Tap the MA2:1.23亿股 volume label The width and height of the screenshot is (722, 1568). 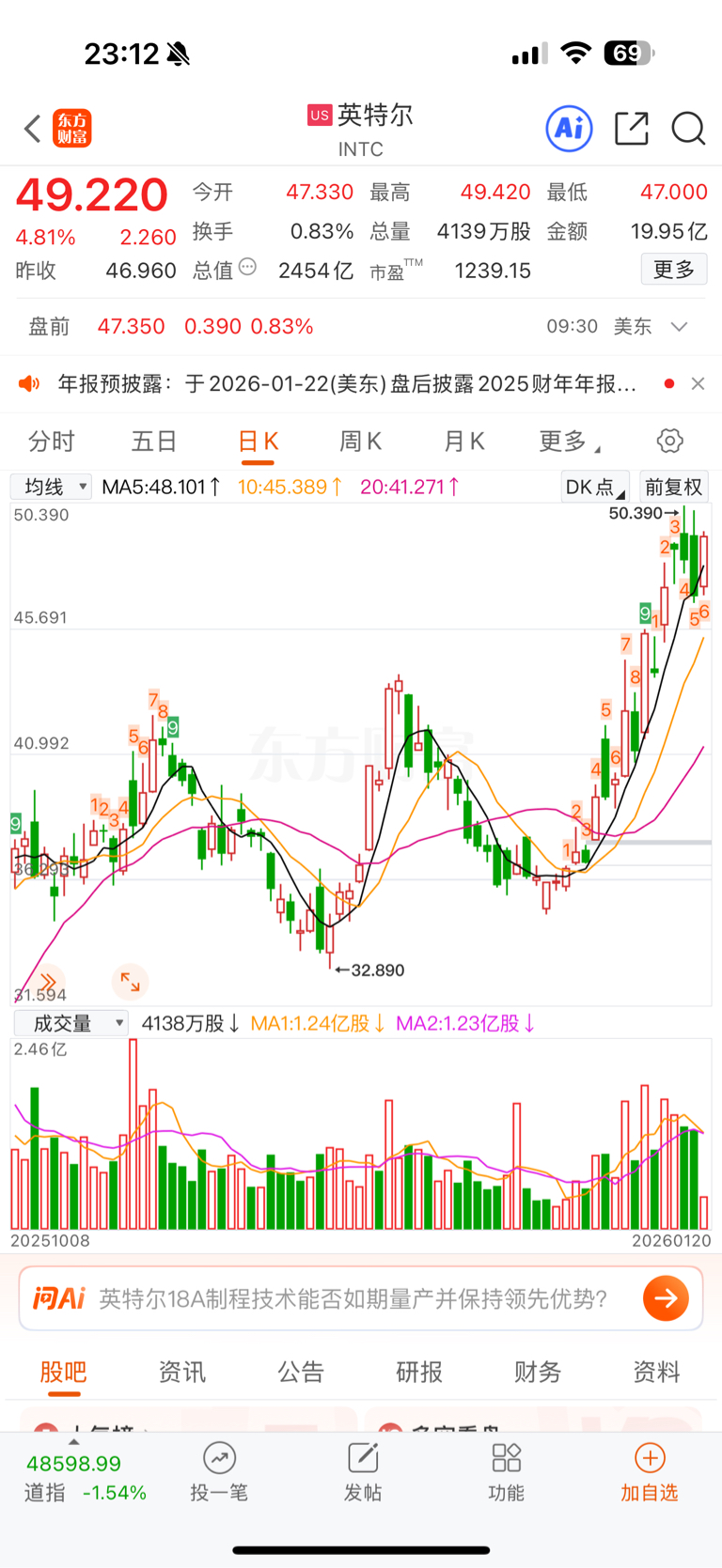coord(465,1023)
